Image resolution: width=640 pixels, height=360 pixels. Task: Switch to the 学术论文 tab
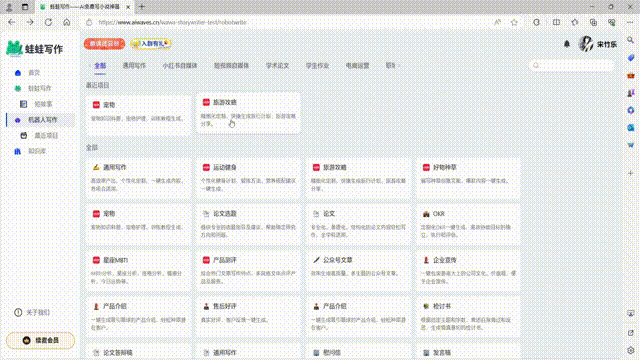(x=278, y=66)
